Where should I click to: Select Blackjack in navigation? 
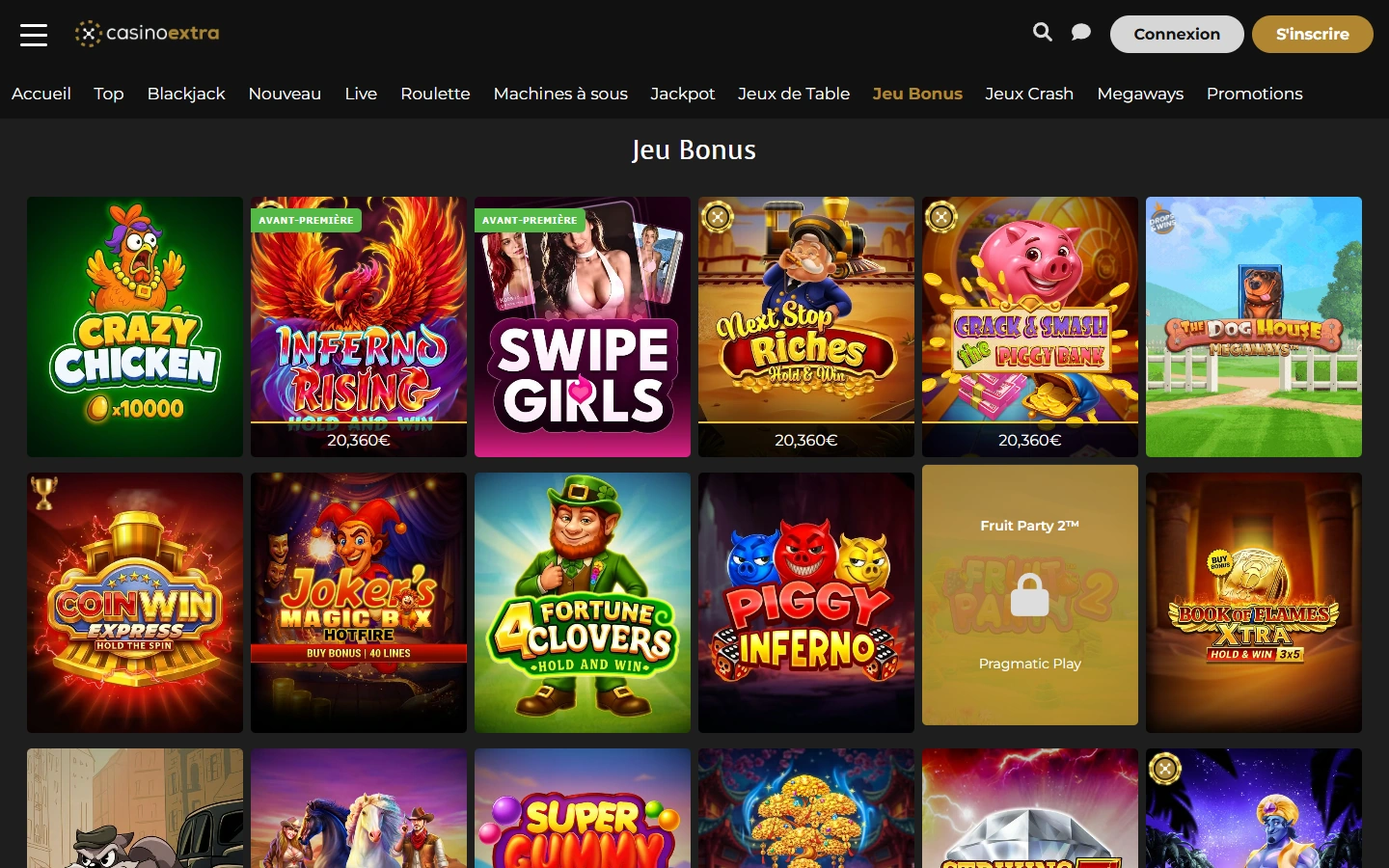pos(186,94)
